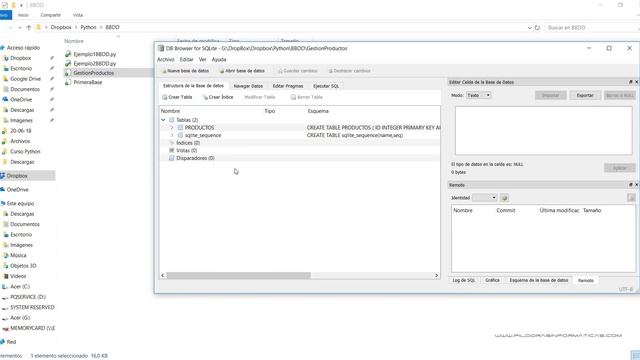Expand the sqlite_sequence table node
Screen dimensions: 640x360
coord(172,135)
